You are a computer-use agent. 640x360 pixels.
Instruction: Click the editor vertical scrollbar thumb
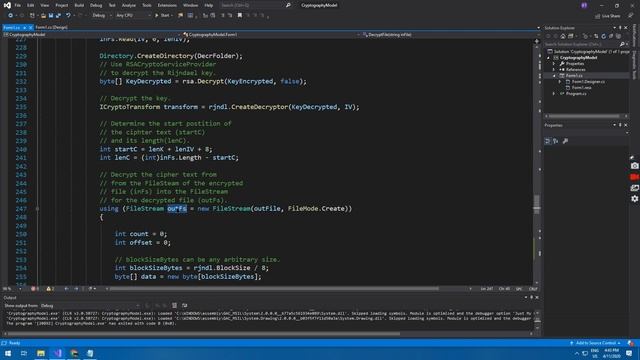click(x=536, y=204)
